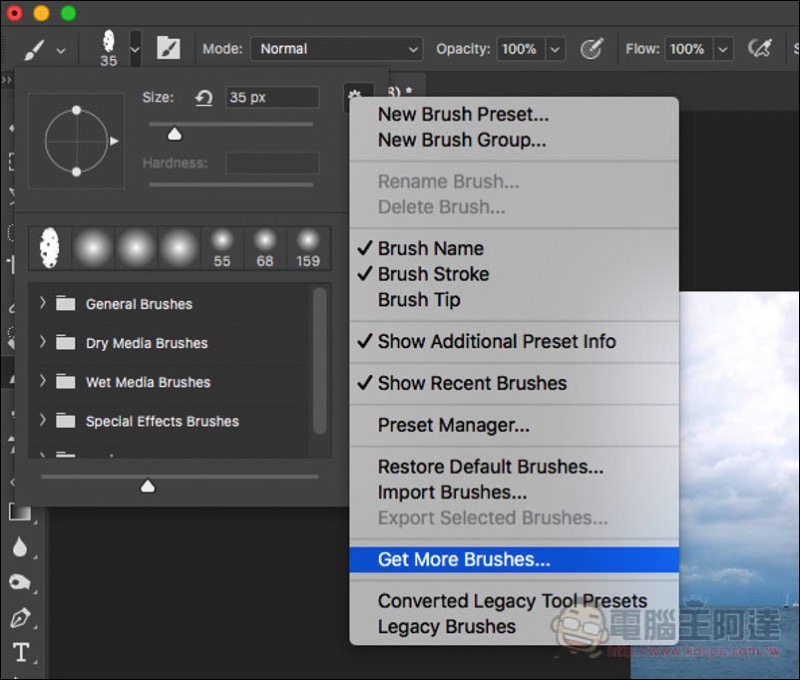Select the recent brush sized 159
Screen dimensions: 800x680
[308, 248]
